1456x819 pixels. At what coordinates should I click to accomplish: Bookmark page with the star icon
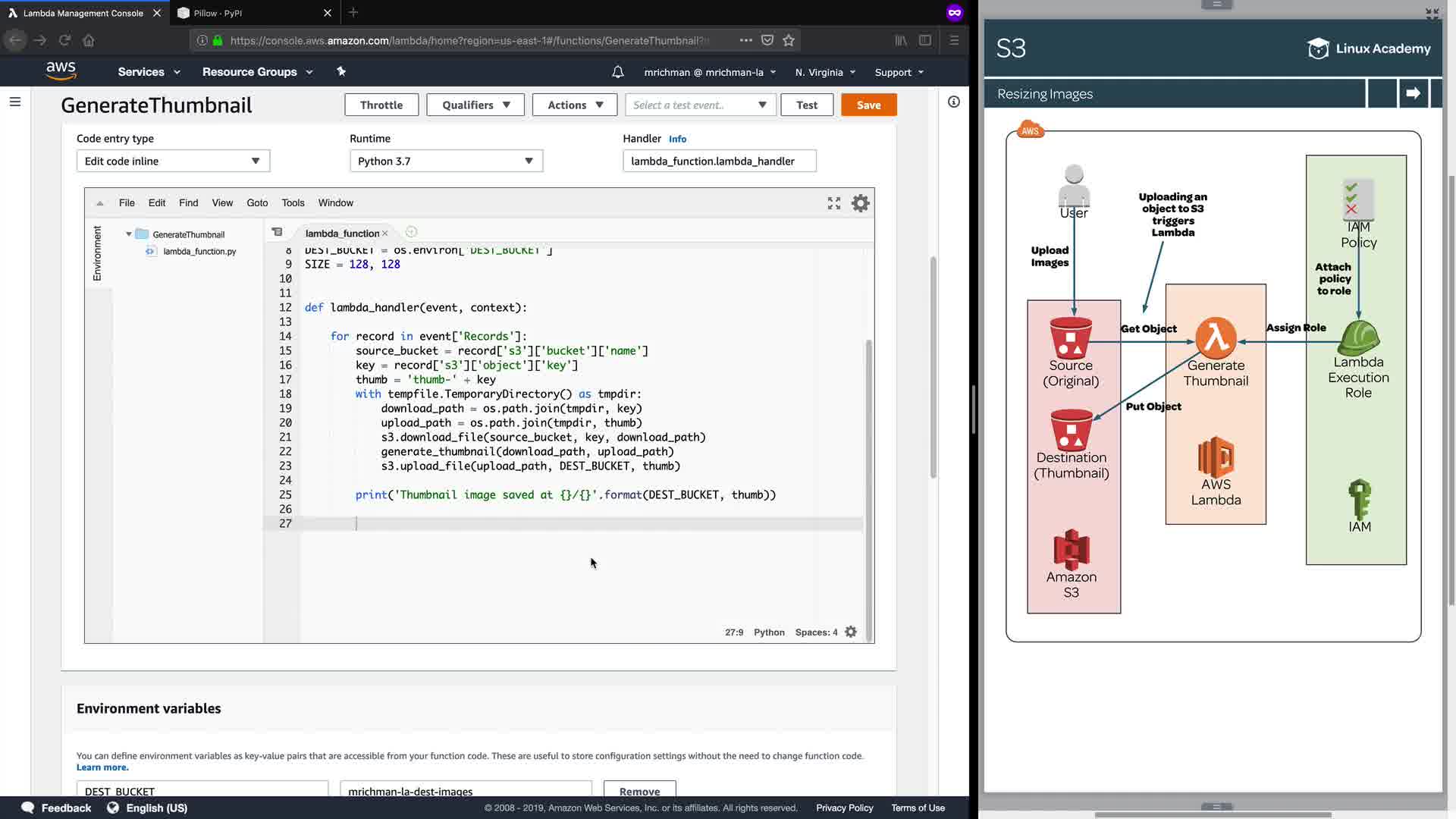(x=789, y=40)
